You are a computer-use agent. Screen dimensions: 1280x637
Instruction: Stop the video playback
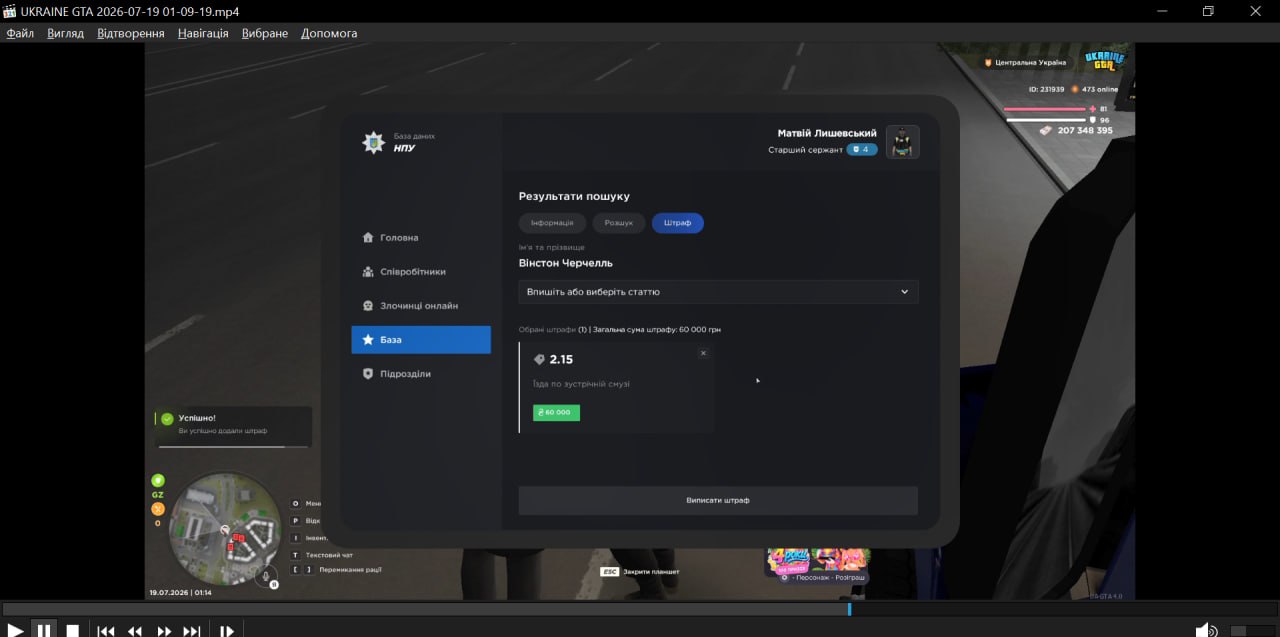point(73,630)
